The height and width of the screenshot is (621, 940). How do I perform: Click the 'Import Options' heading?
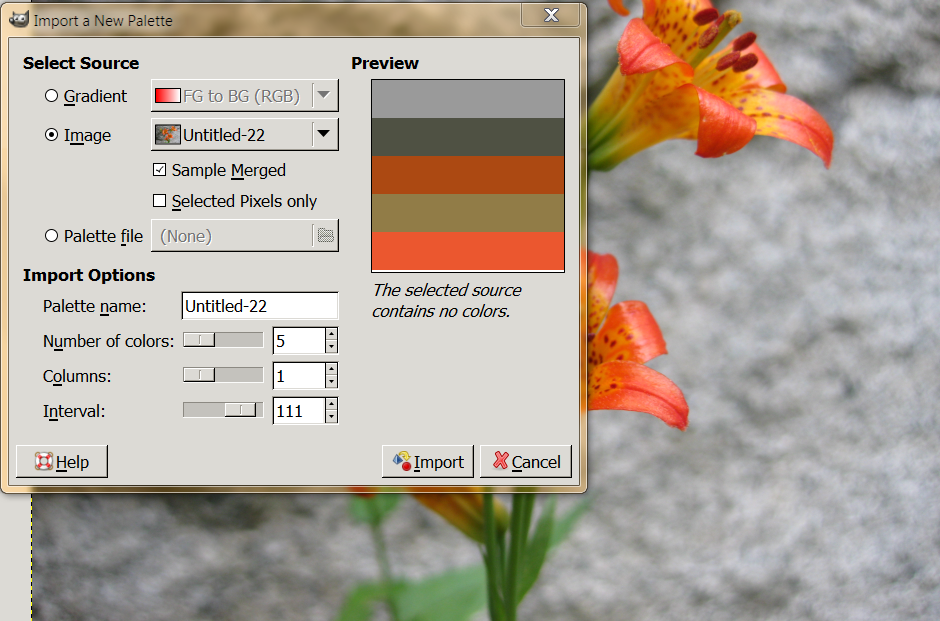pos(89,275)
